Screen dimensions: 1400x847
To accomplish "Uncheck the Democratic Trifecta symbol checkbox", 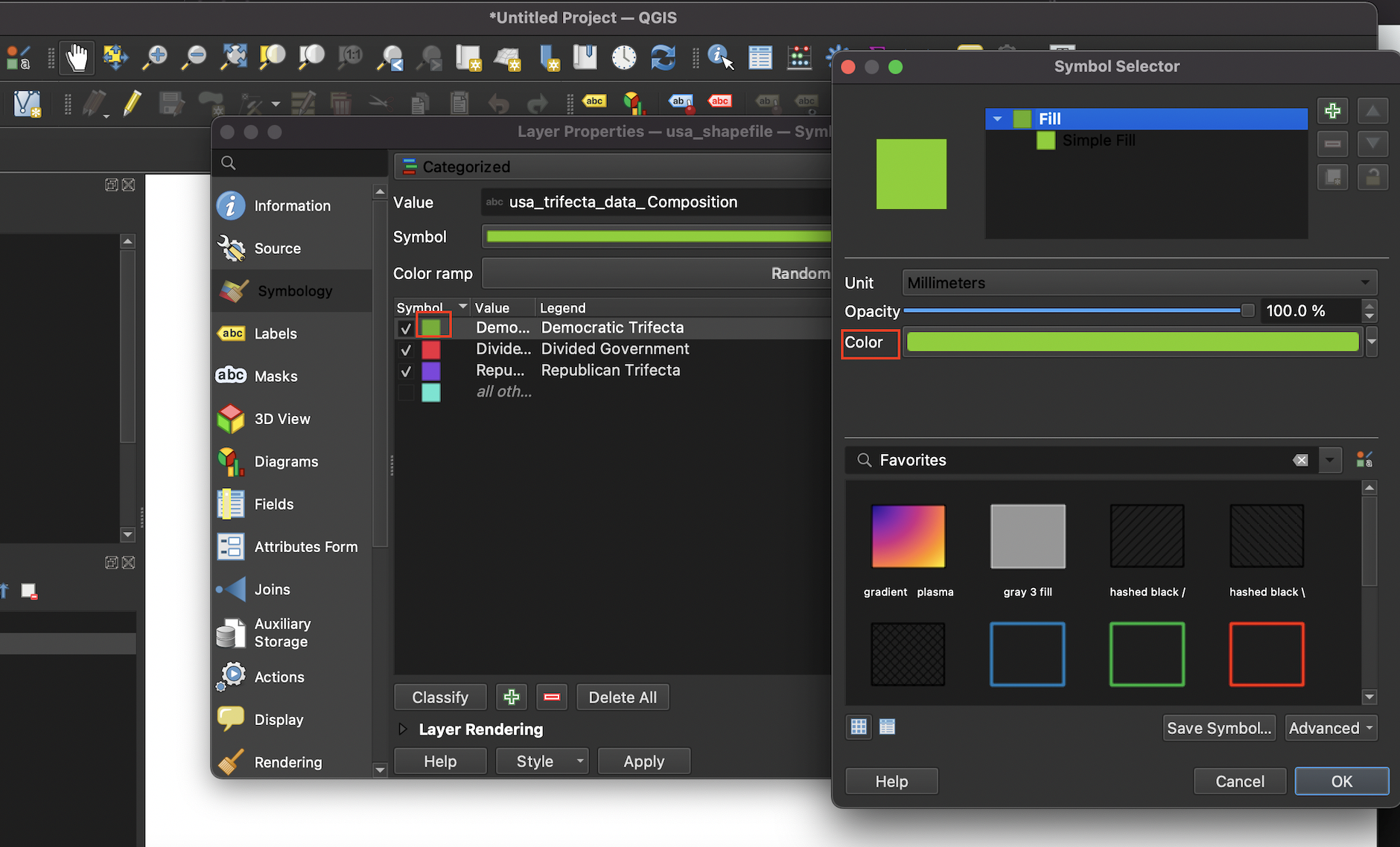I will [406, 327].
